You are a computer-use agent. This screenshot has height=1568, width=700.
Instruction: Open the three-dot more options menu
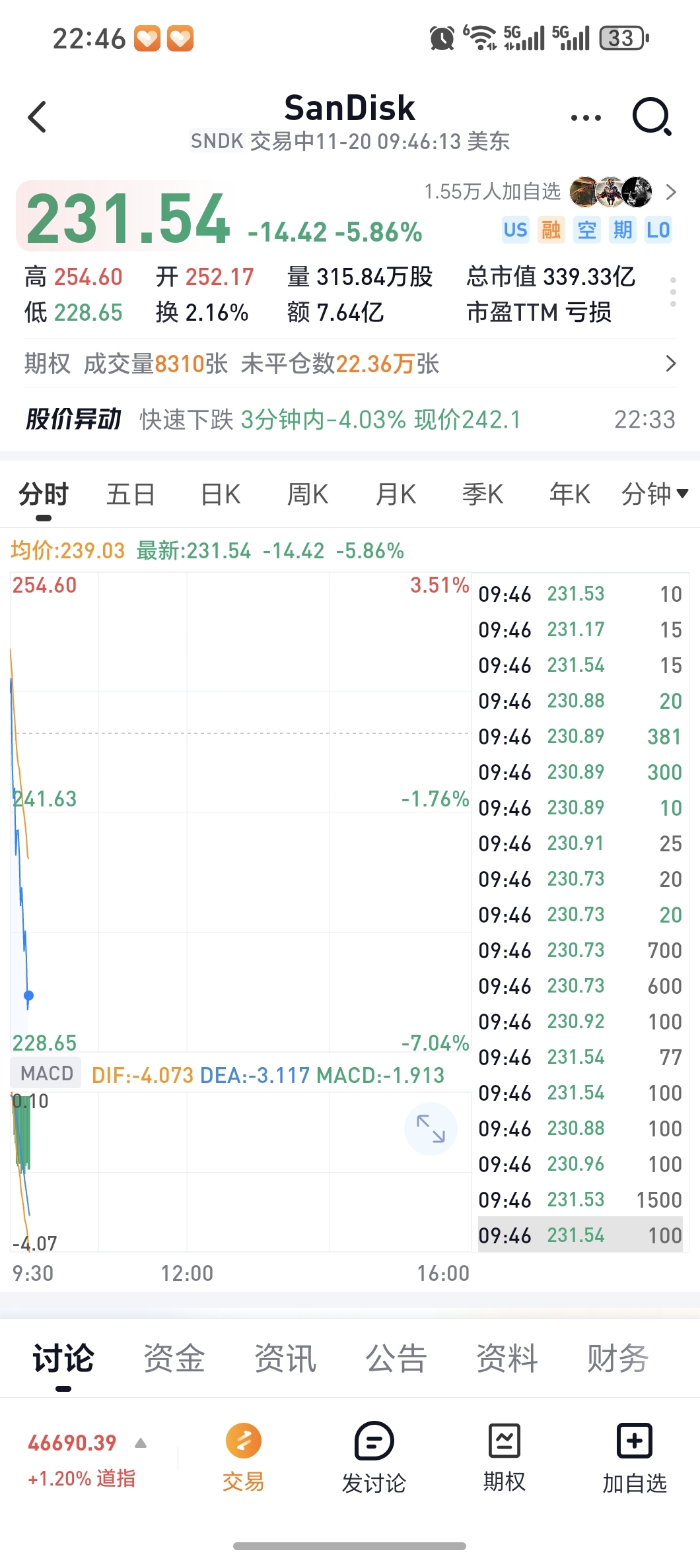(x=586, y=118)
